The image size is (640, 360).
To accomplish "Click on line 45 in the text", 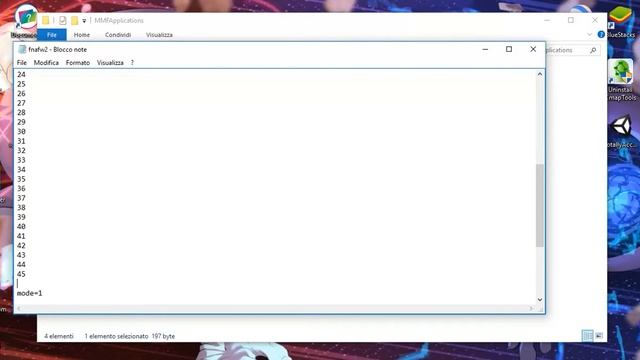I will [21, 274].
